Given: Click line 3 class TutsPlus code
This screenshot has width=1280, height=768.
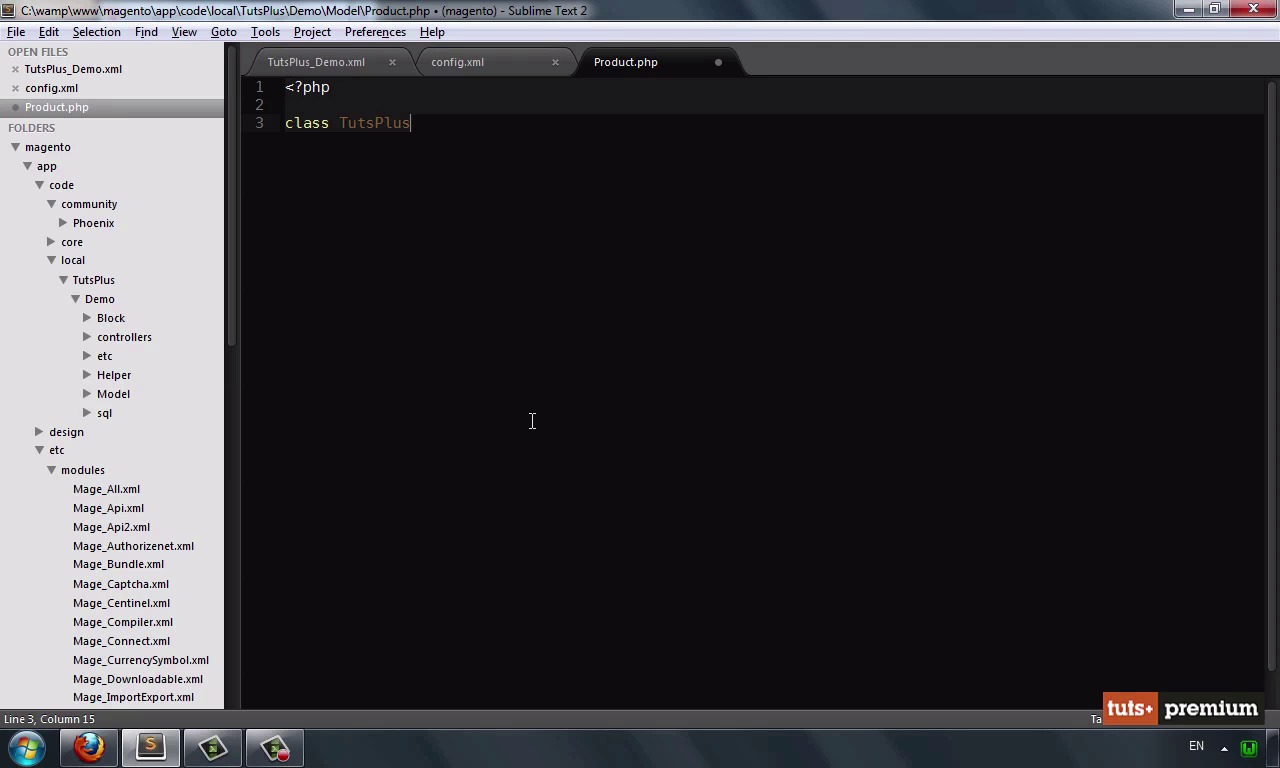Looking at the screenshot, I should coord(347,123).
